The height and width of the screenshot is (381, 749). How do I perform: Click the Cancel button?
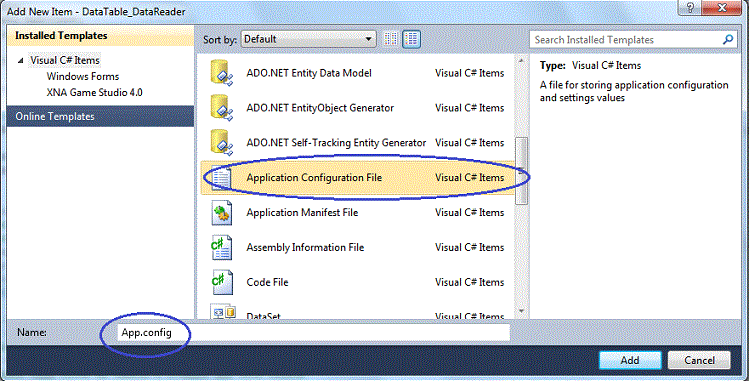click(699, 360)
